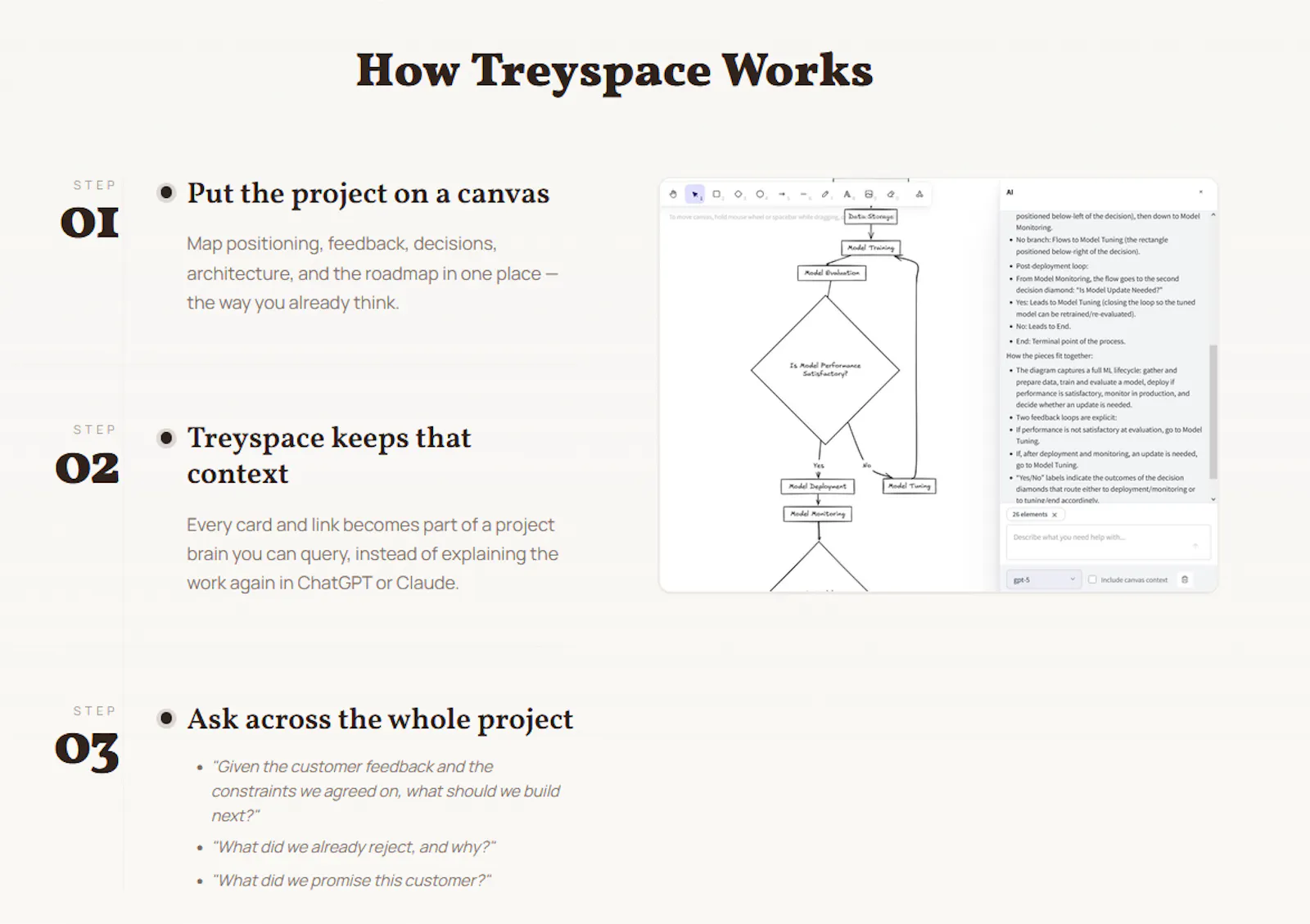Remove the 26 elements chip
Viewport: 1310px width, 924px height.
1055,515
